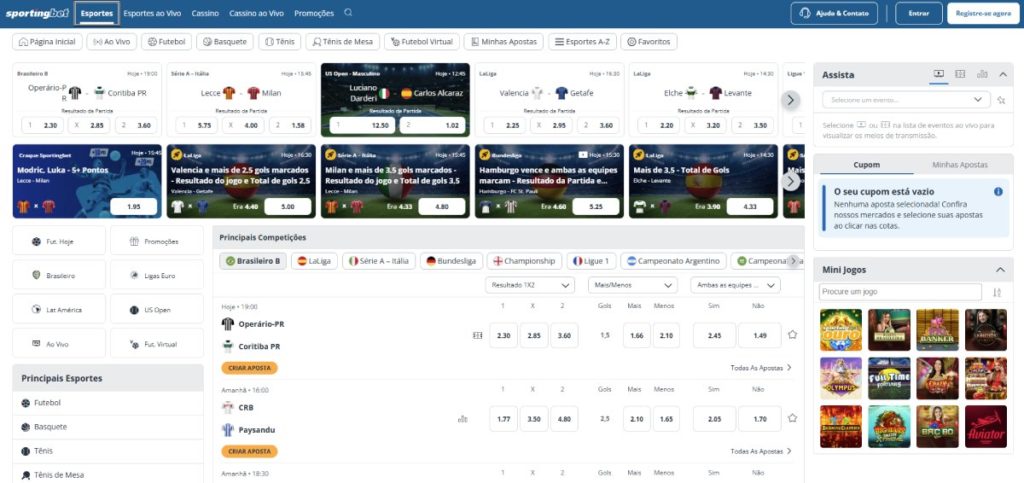The width and height of the screenshot is (1024, 483).
Task: Open US Open quick link tile
Action: pyautogui.click(x=157, y=309)
